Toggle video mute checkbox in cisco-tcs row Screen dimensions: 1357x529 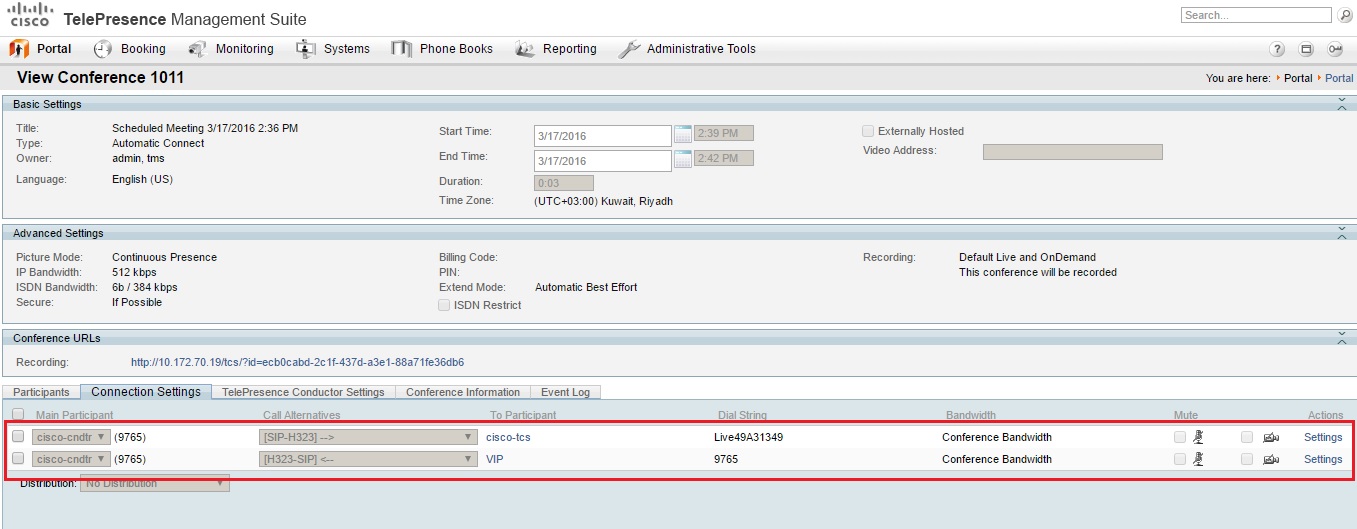1247,437
